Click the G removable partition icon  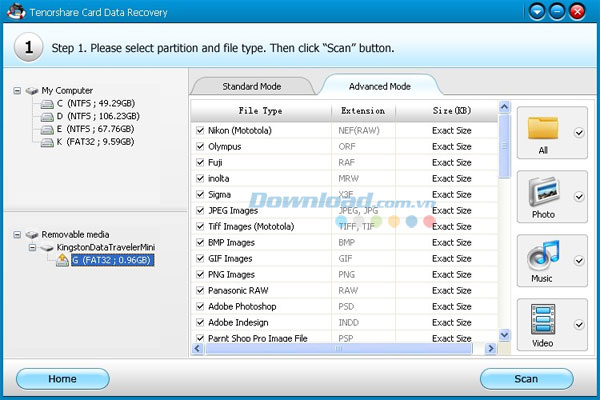[x=62, y=260]
